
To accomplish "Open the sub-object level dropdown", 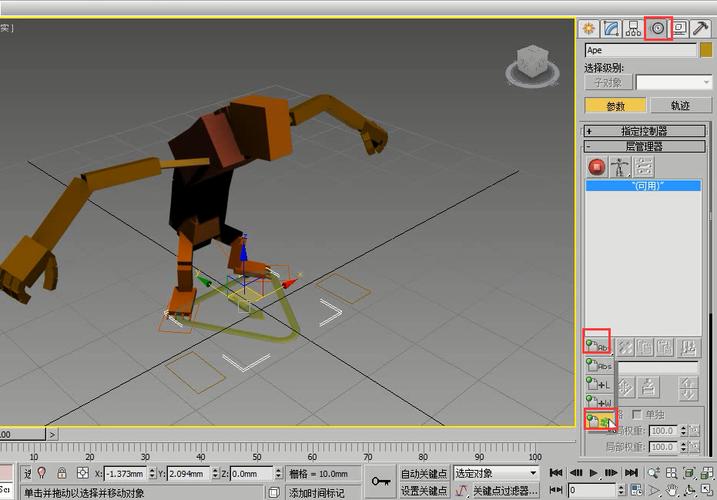I will pyautogui.click(x=674, y=83).
